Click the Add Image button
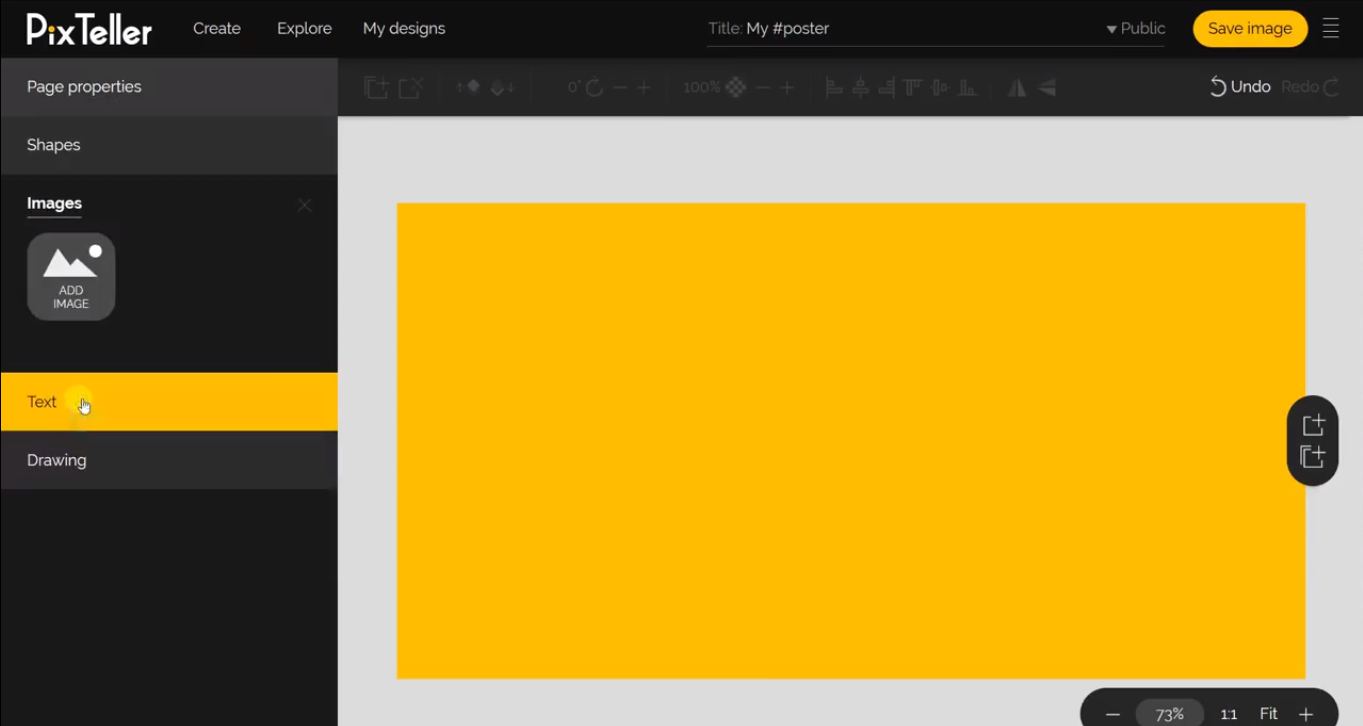The image size is (1363, 726). pyautogui.click(x=71, y=277)
